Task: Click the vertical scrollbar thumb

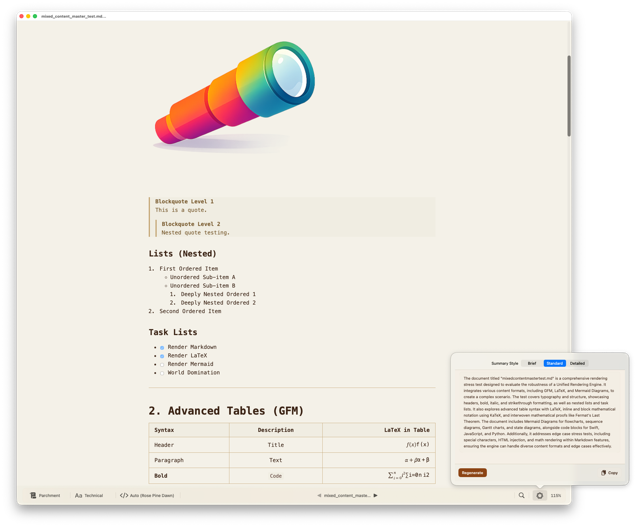Action: point(569,96)
